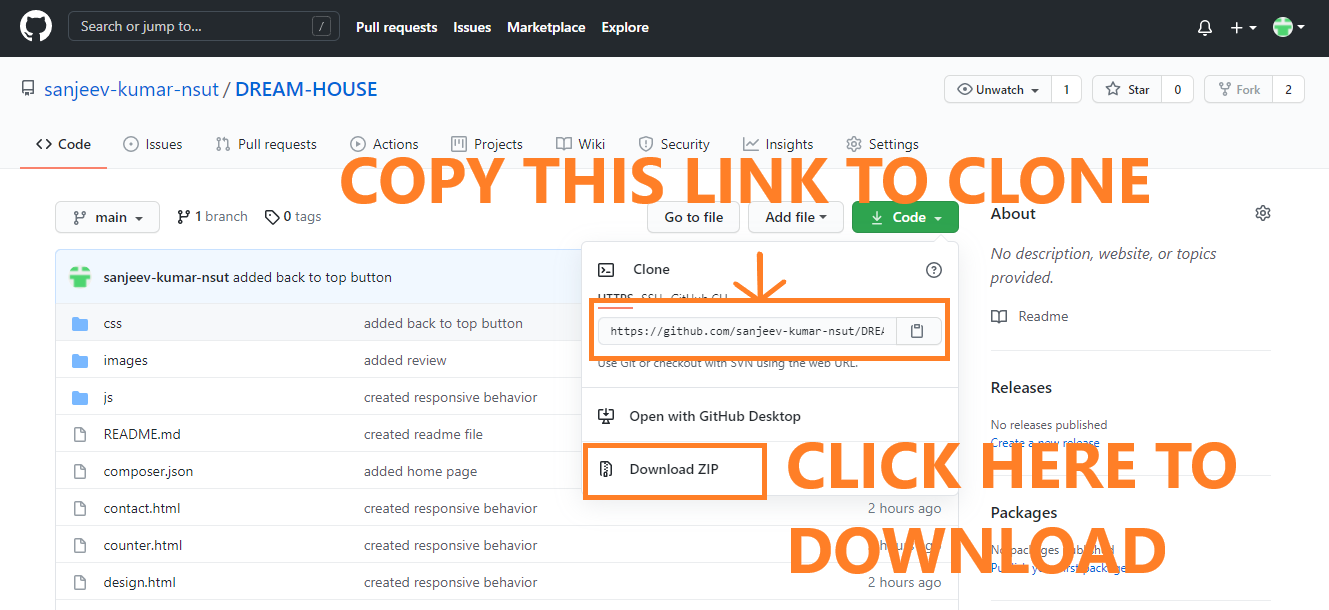Open the design.html file
The image size is (1329, 610).
140,582
